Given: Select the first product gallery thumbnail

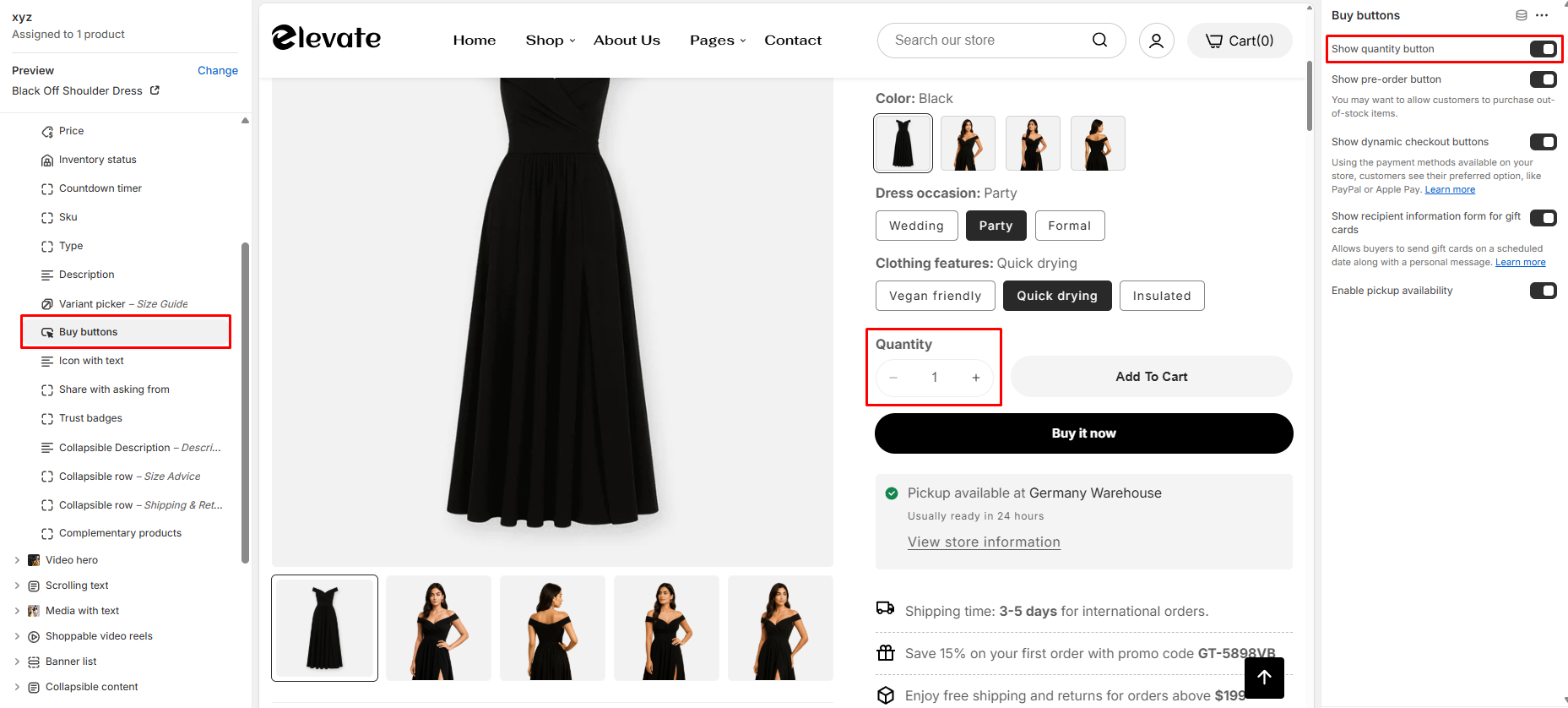Looking at the screenshot, I should tap(324, 628).
